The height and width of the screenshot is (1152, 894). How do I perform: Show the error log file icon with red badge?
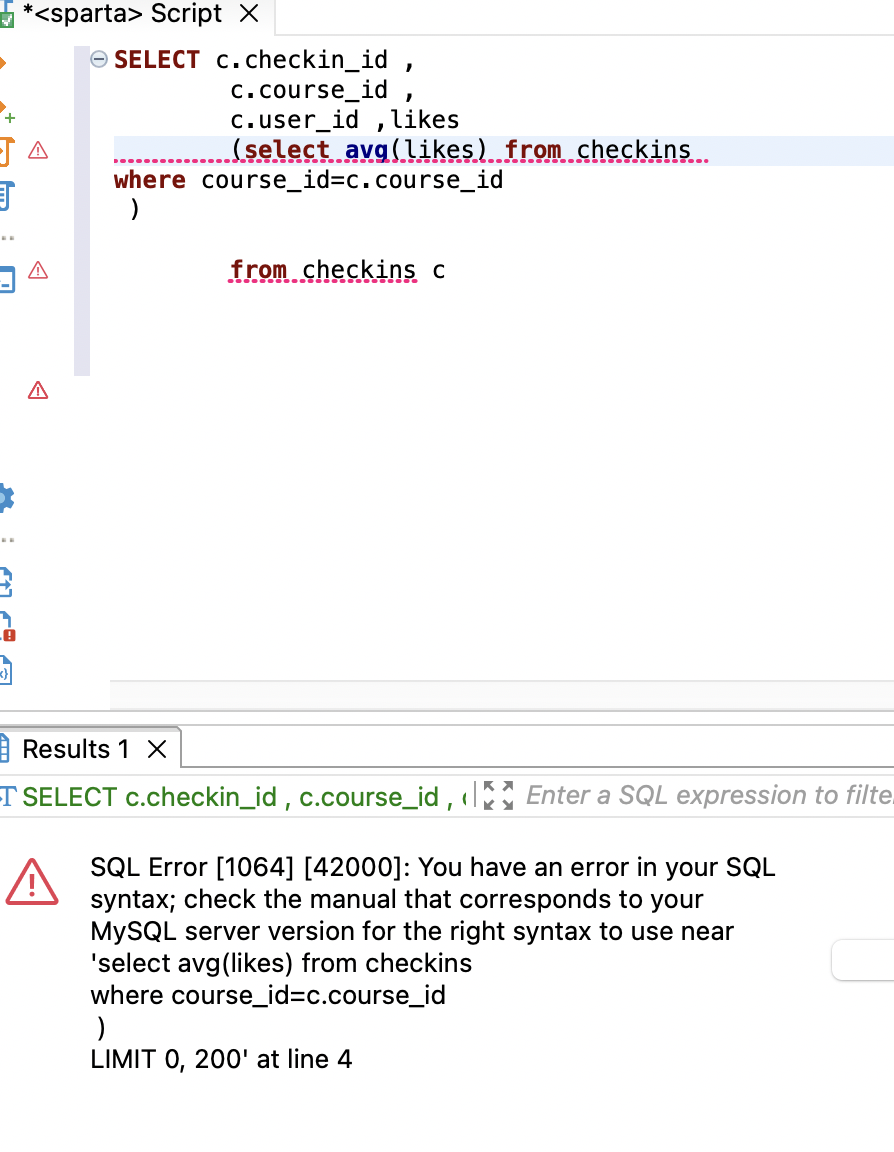pos(7,627)
